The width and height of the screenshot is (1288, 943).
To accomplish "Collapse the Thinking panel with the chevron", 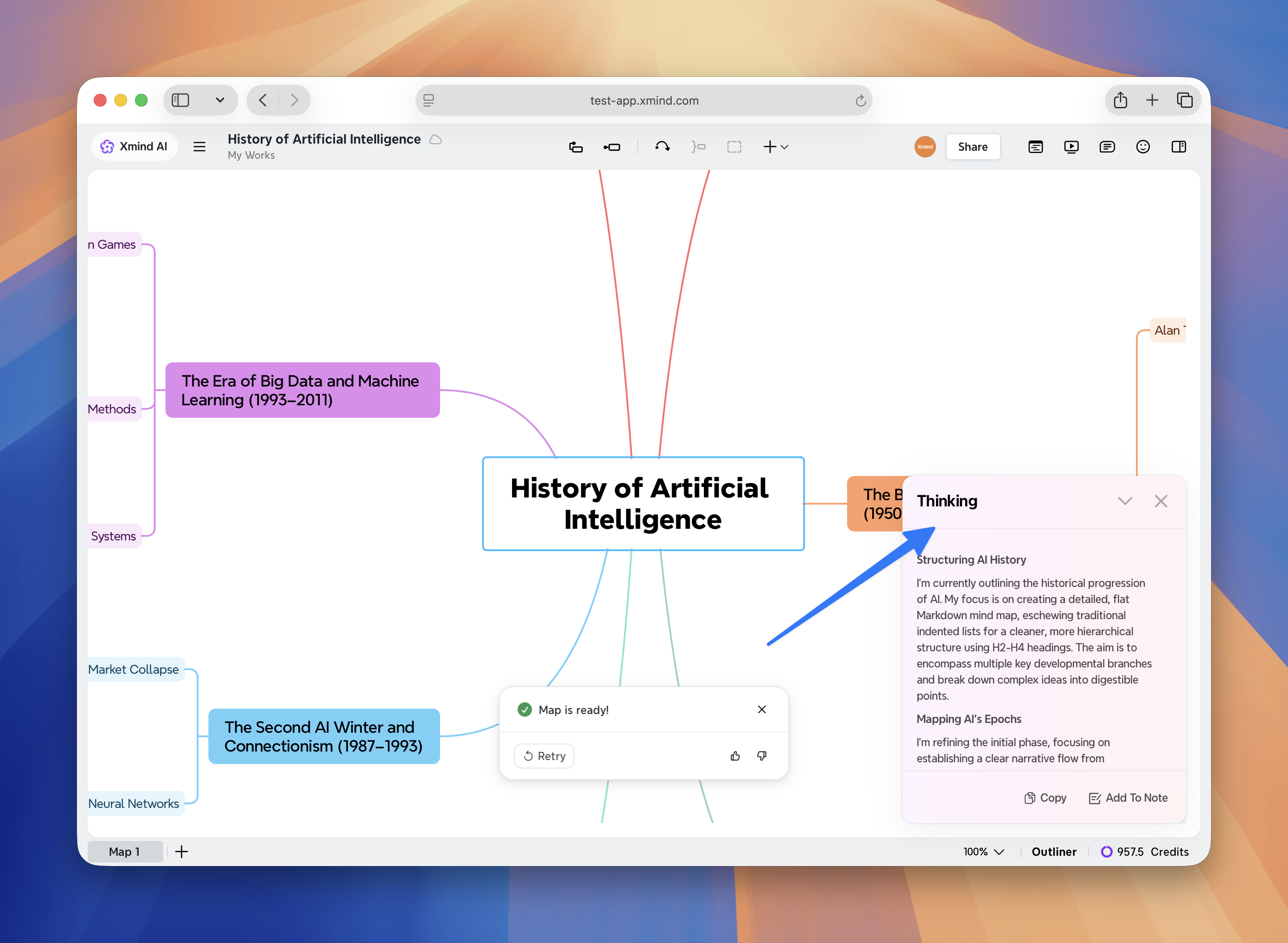I will coord(1125,501).
